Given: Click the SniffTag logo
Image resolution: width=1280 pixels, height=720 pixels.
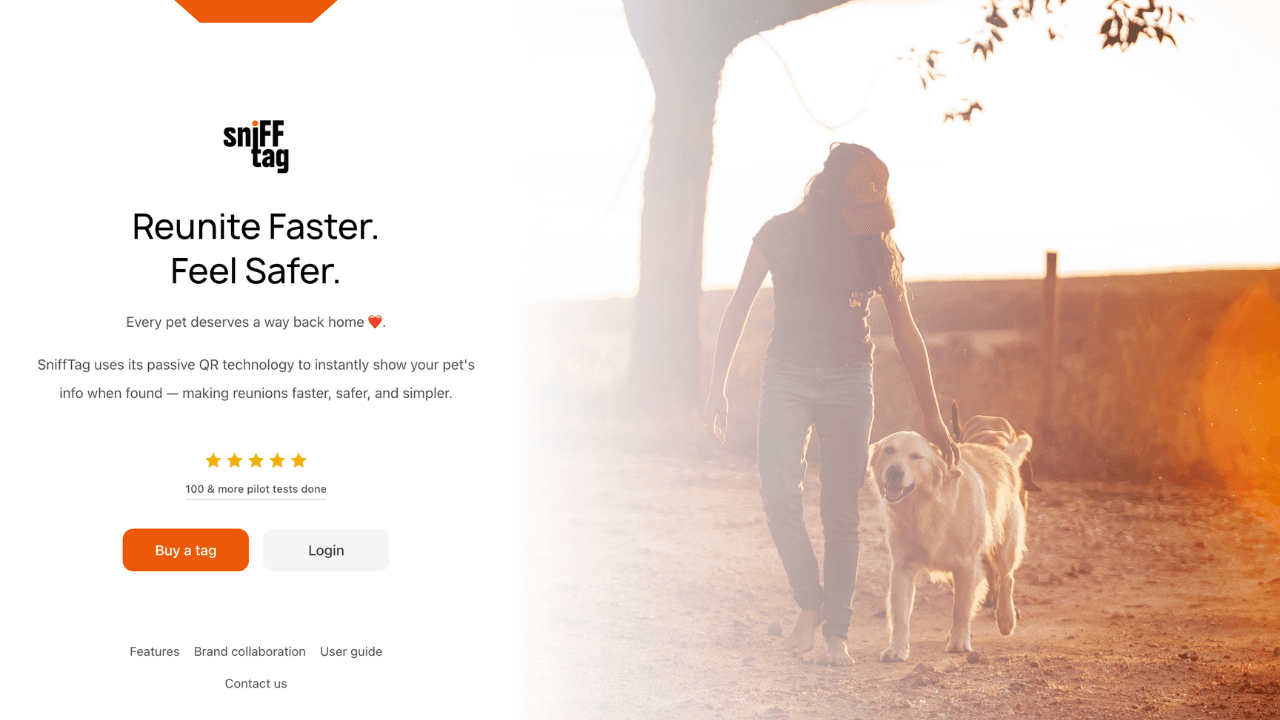Looking at the screenshot, I should pyautogui.click(x=256, y=147).
